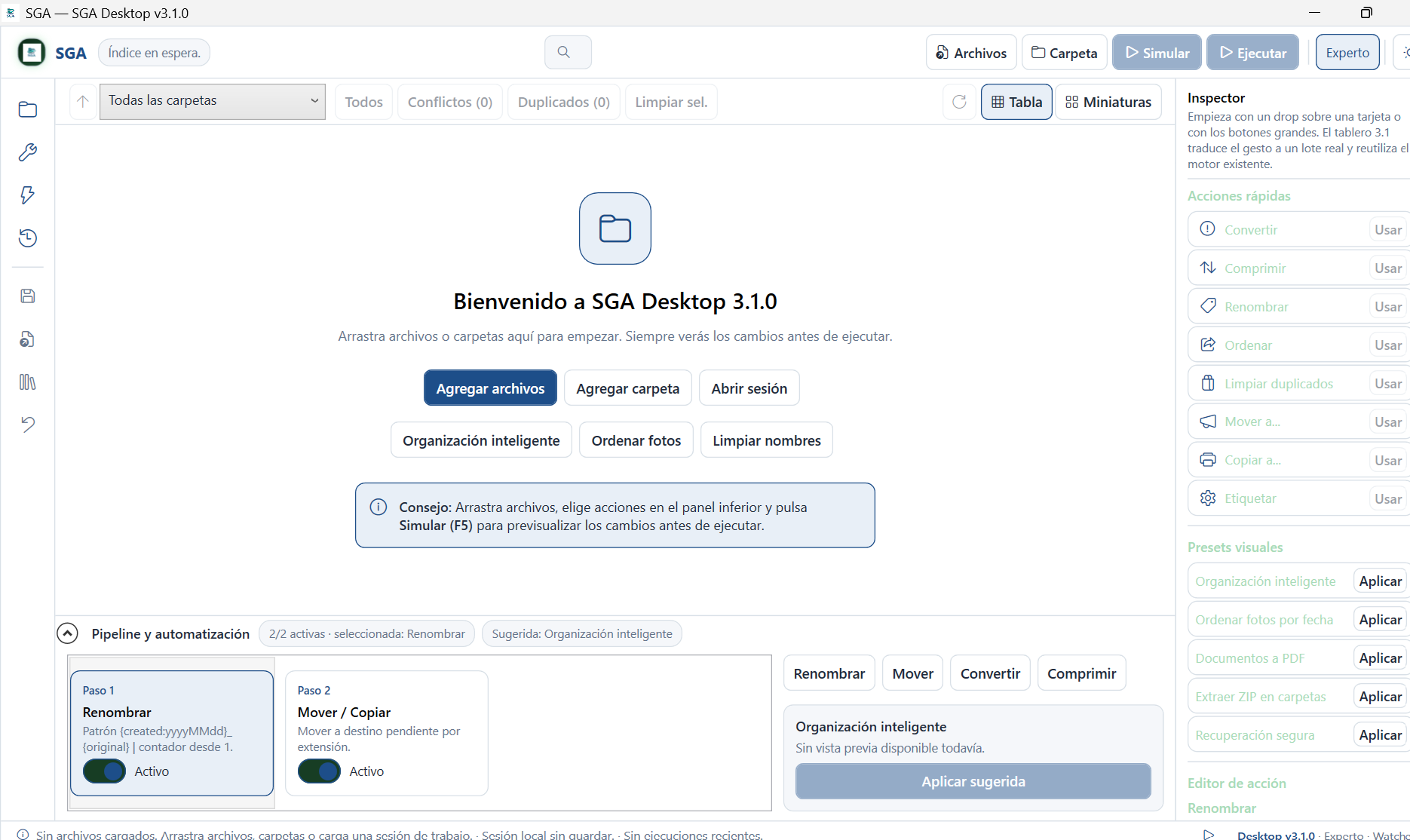
Task: Select the Duplicados (0) filter
Action: (564, 102)
